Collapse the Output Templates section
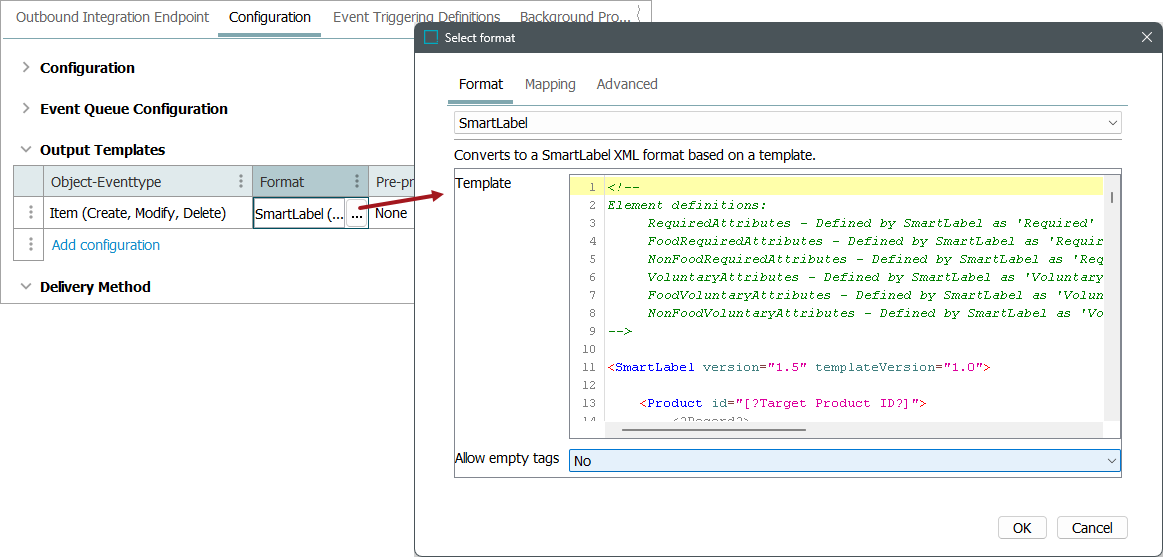Screen dimensions: 1163x557 click(x=26, y=150)
